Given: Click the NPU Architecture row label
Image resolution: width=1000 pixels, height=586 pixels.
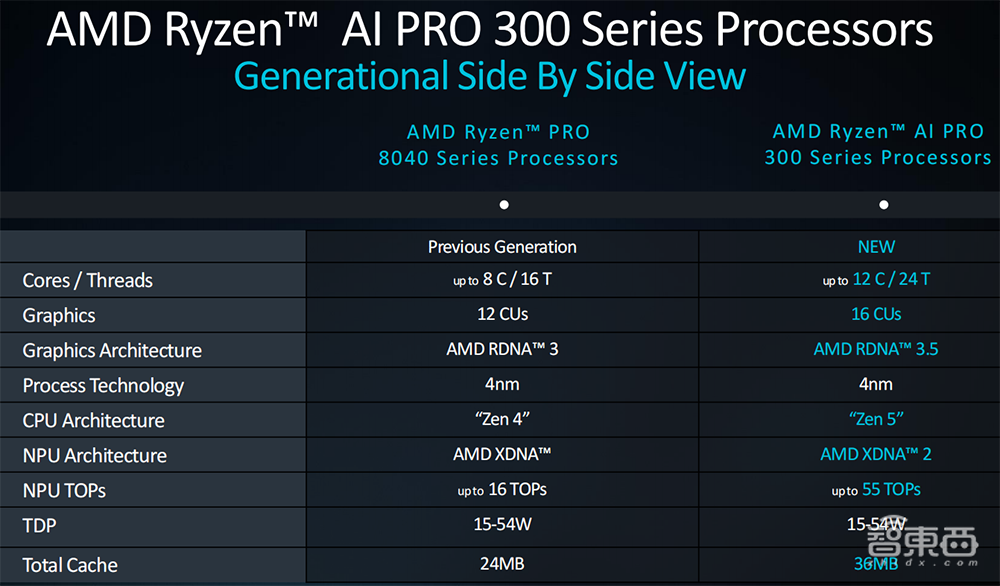Looking at the screenshot, I should pyautogui.click(x=95, y=456).
